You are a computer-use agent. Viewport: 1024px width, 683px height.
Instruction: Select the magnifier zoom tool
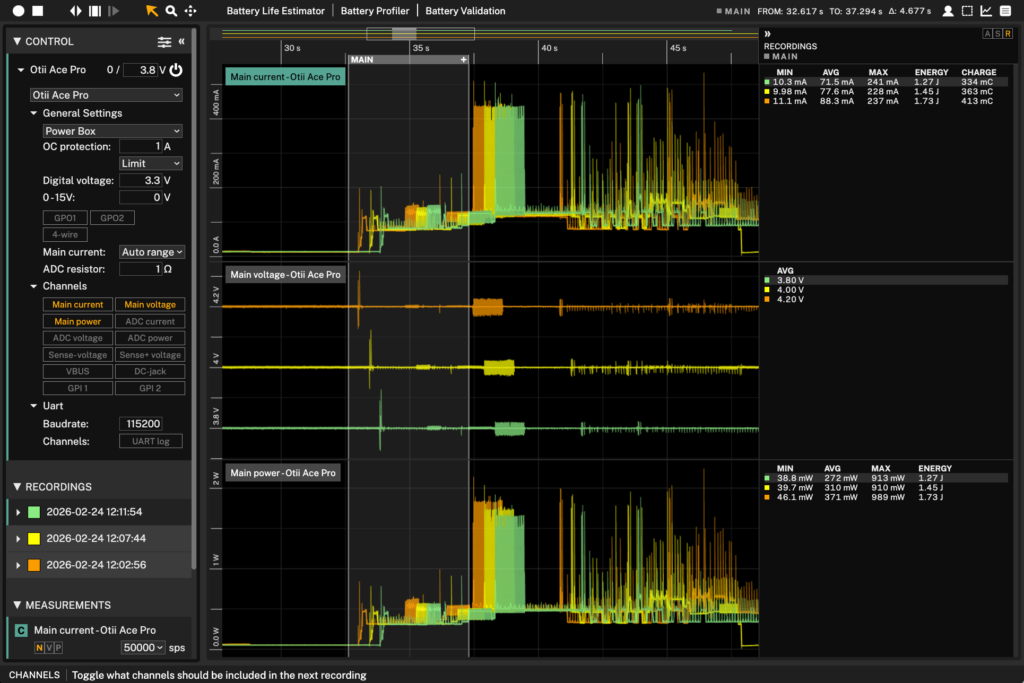pyautogui.click(x=171, y=11)
